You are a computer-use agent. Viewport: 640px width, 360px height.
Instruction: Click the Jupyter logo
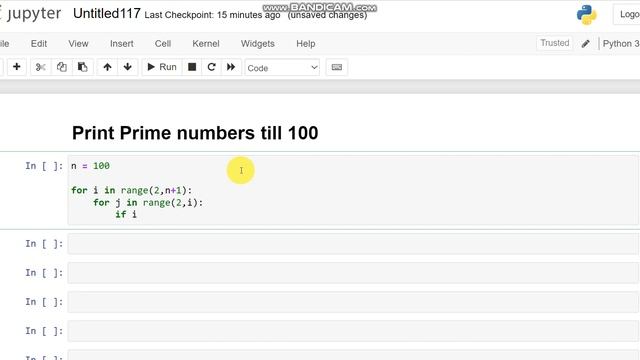tap(31, 13)
